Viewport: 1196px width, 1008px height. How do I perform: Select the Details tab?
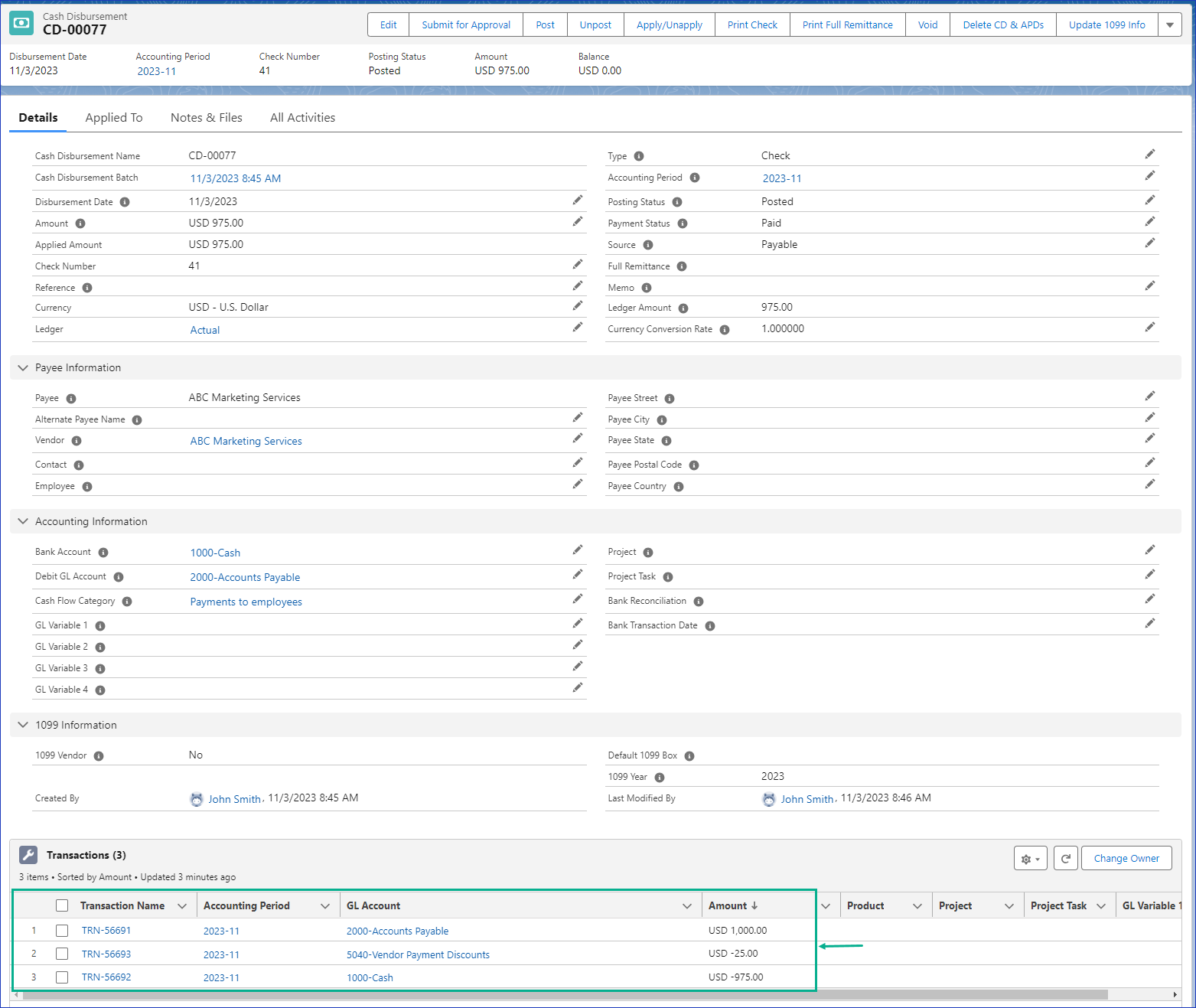coord(38,117)
